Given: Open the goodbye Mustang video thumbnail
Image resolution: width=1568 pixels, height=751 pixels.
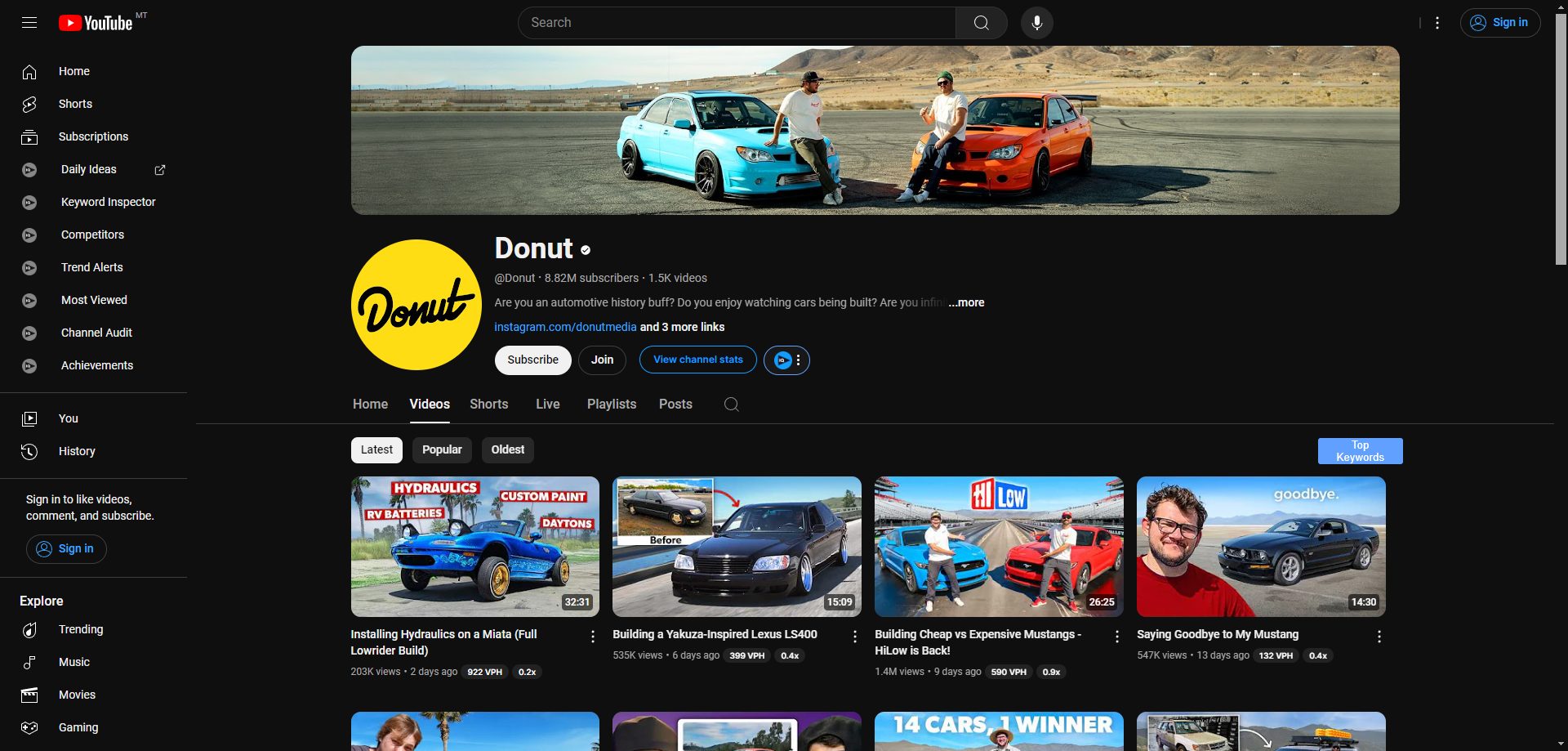Looking at the screenshot, I should [1262, 547].
